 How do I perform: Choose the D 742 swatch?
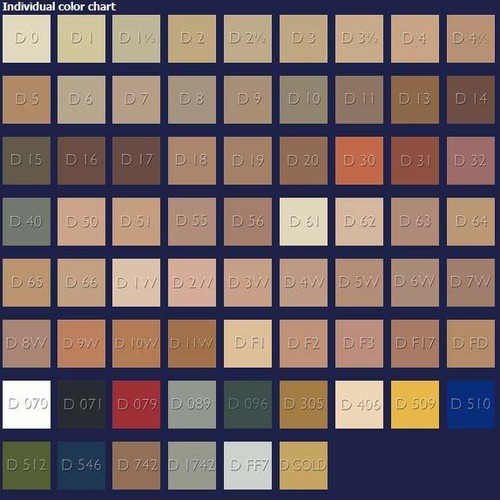[136, 466]
